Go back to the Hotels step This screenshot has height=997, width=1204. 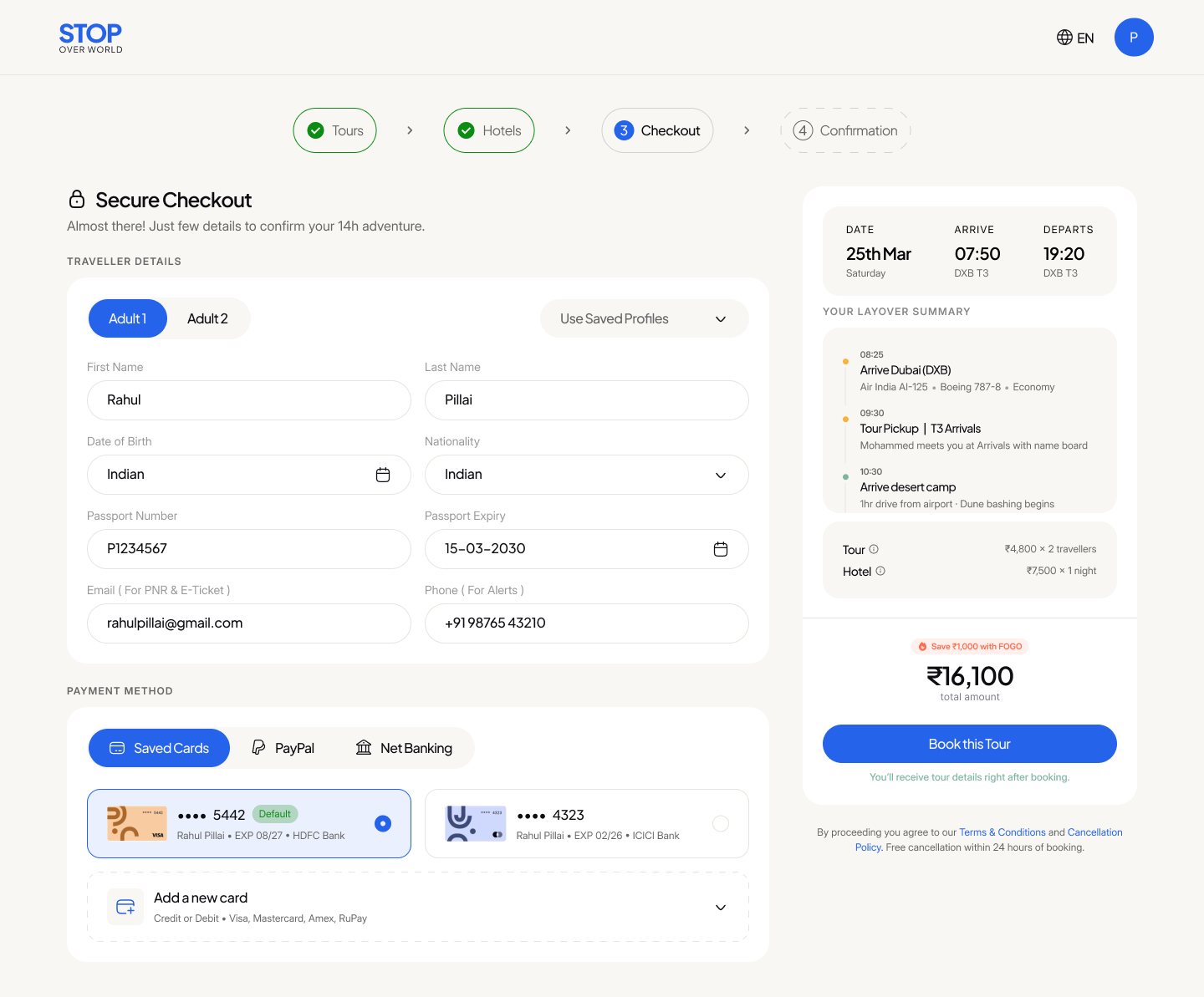tap(489, 130)
